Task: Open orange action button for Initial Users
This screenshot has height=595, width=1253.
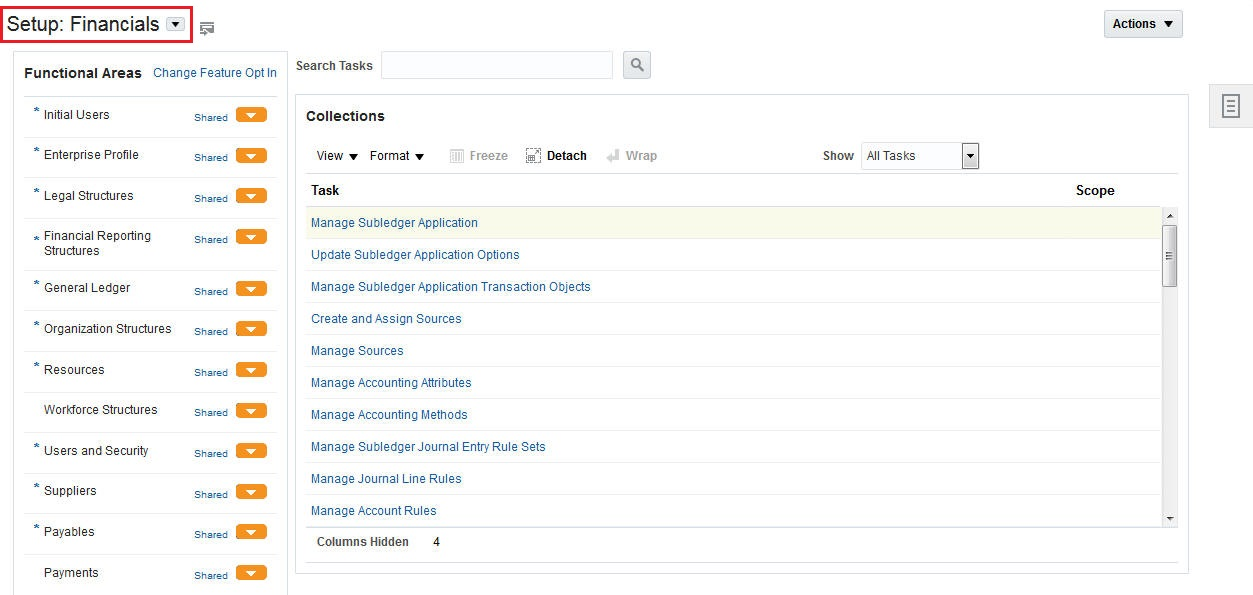Action: [251, 115]
